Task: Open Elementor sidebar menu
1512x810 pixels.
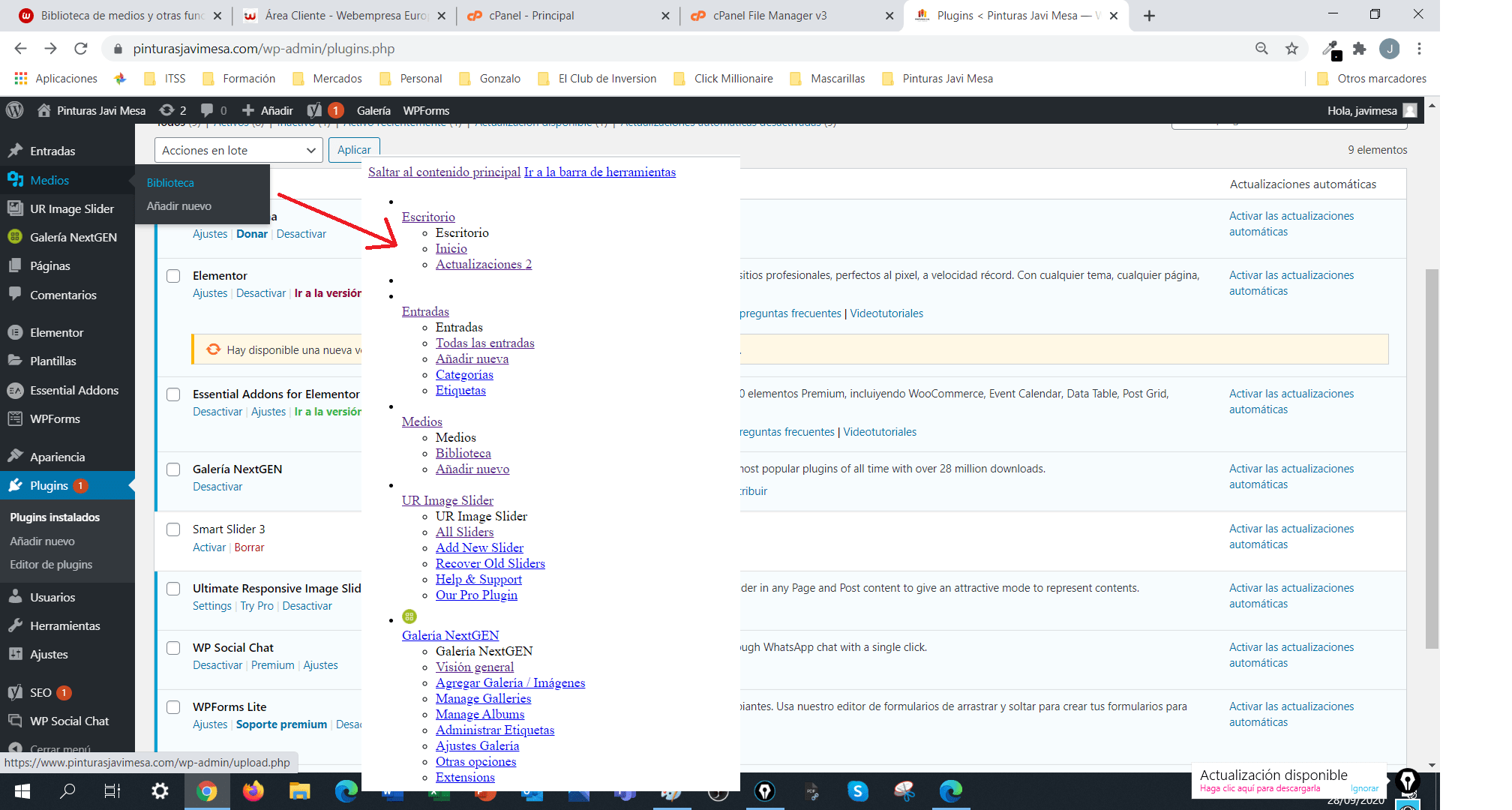Action: click(56, 332)
